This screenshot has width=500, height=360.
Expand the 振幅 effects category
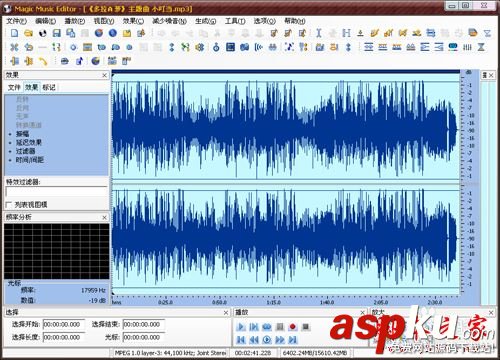coord(22,134)
